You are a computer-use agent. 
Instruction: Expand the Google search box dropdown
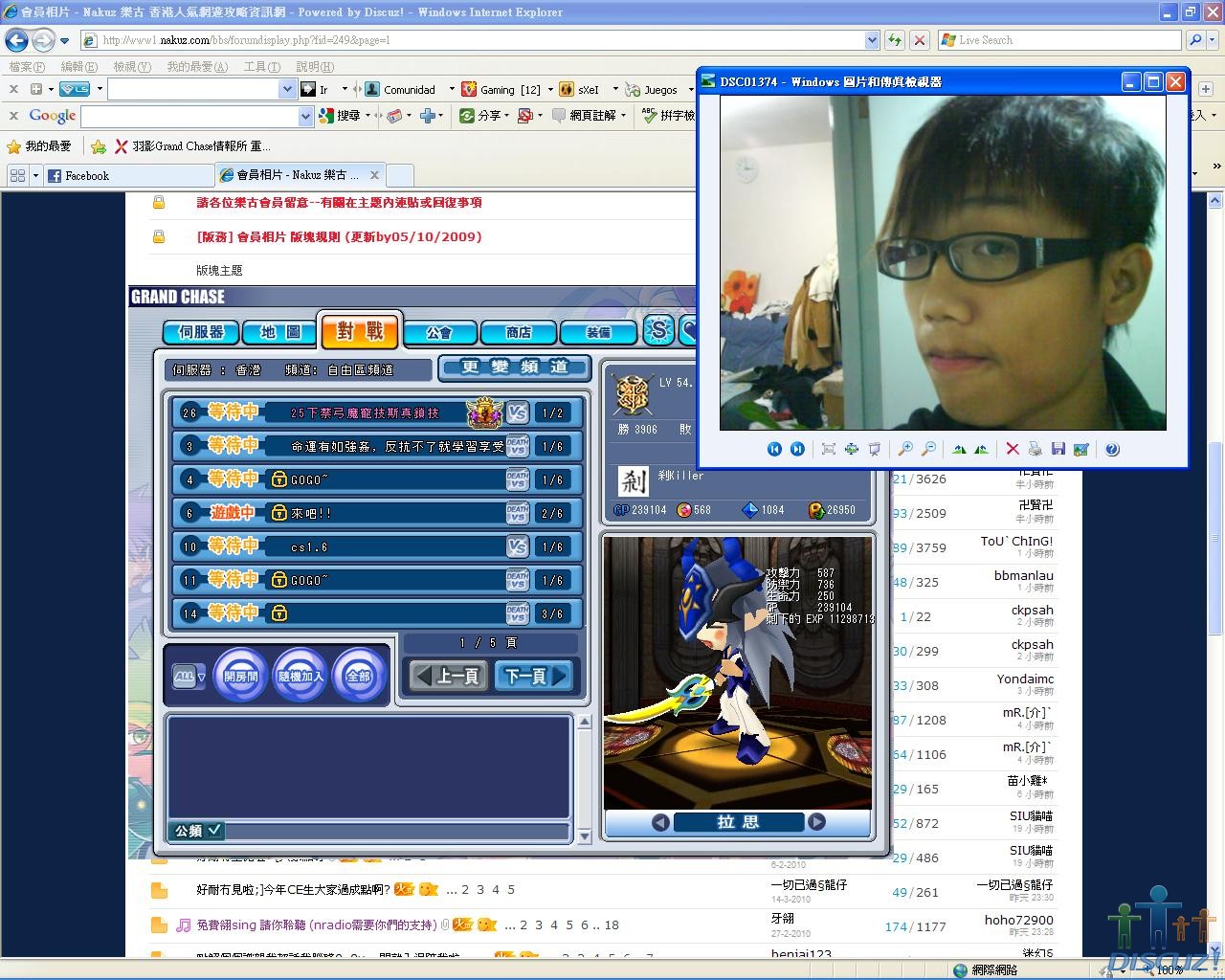click(x=306, y=116)
